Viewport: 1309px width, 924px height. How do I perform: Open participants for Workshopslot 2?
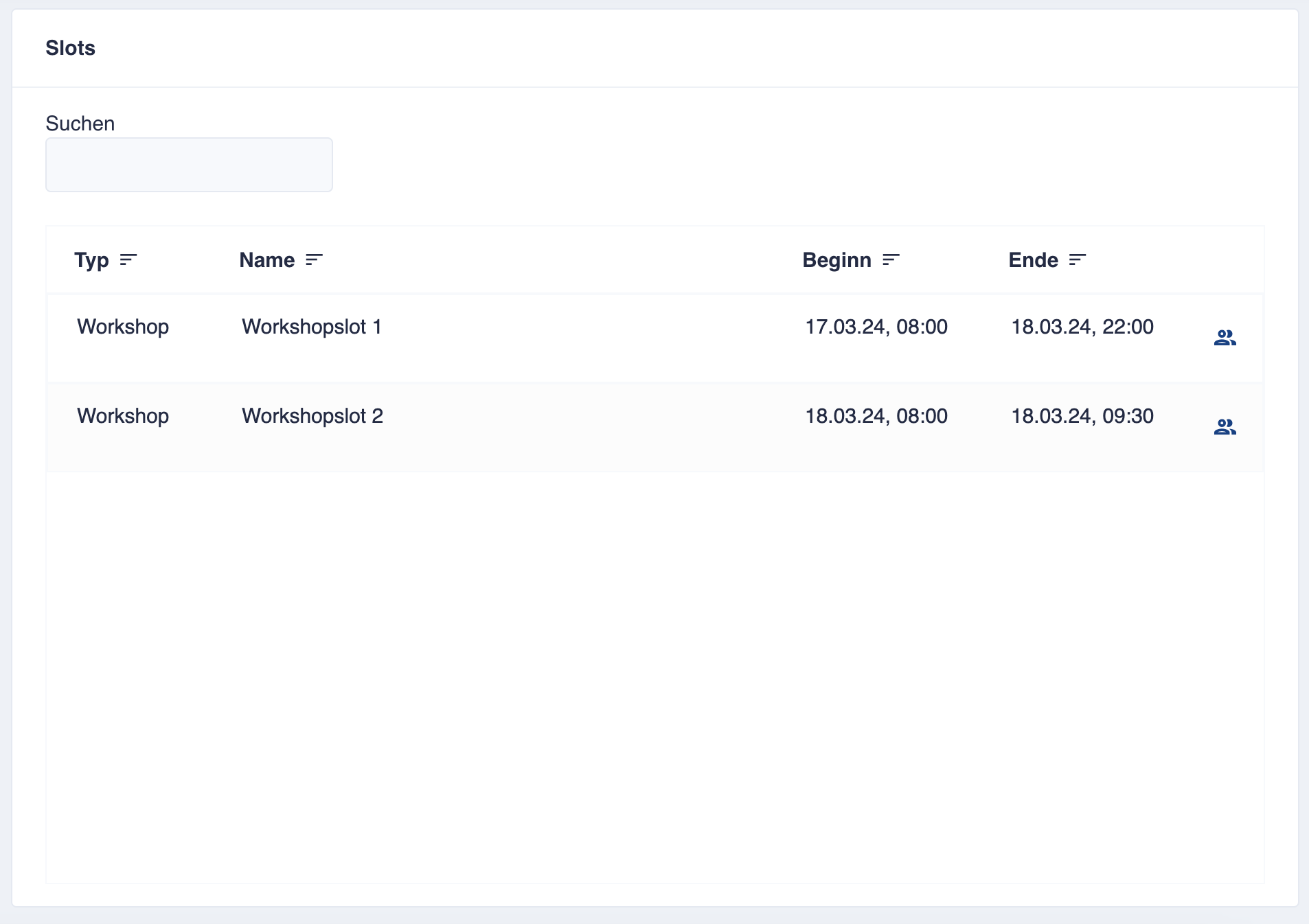pyautogui.click(x=1225, y=427)
